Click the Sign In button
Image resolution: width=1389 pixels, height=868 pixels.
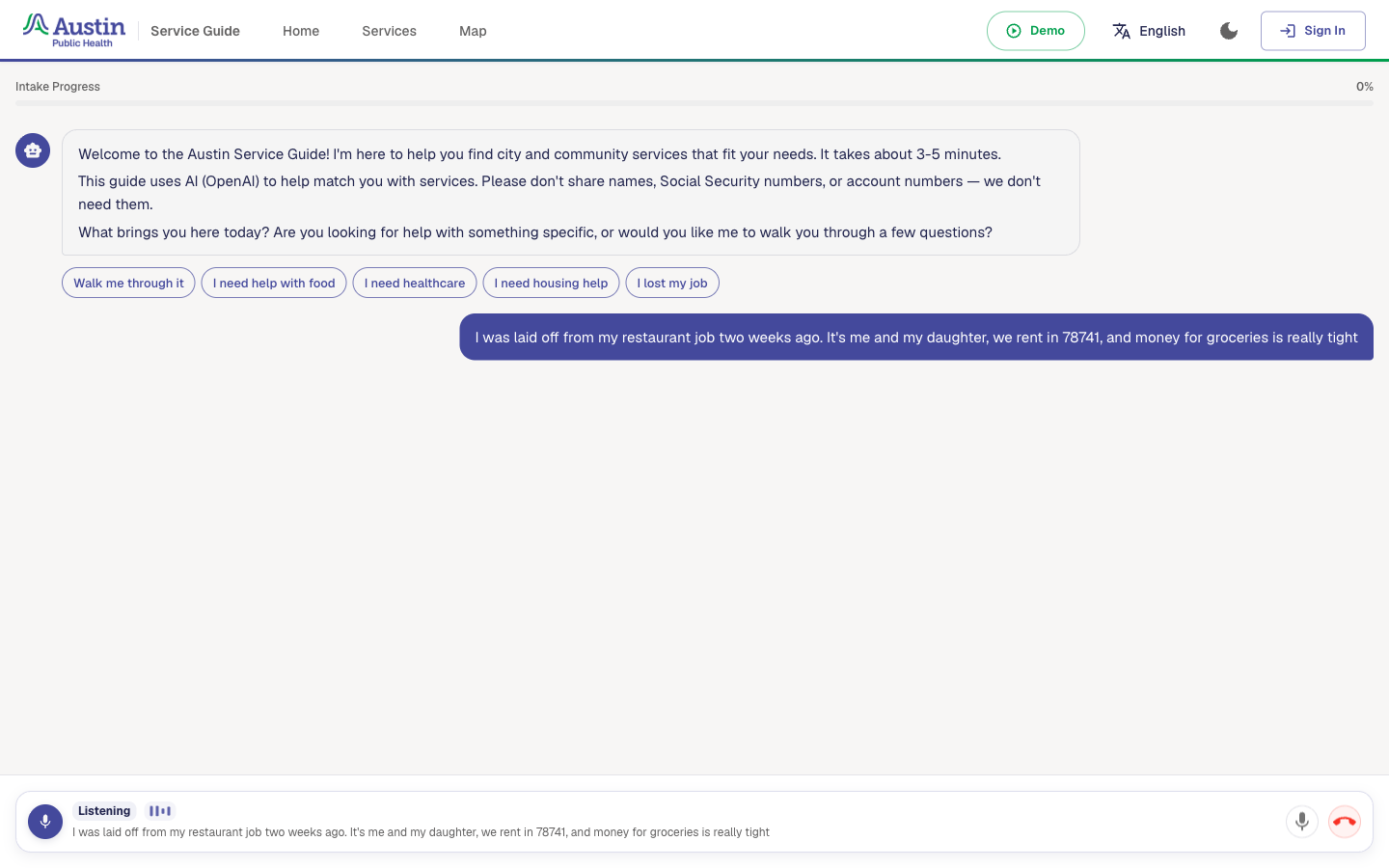(x=1313, y=31)
